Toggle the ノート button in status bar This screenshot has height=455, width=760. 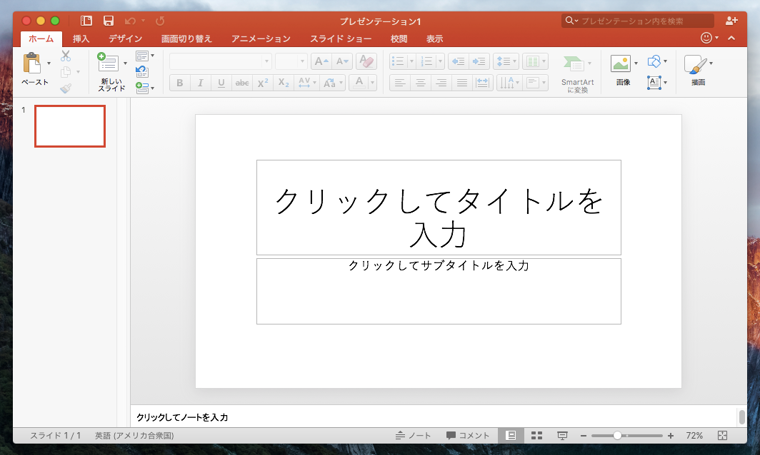click(x=413, y=436)
